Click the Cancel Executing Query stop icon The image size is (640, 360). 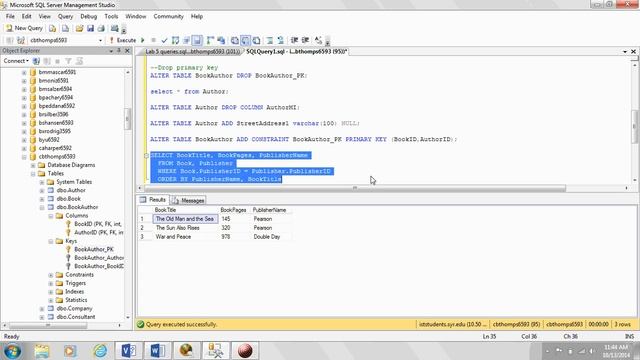tap(153, 40)
